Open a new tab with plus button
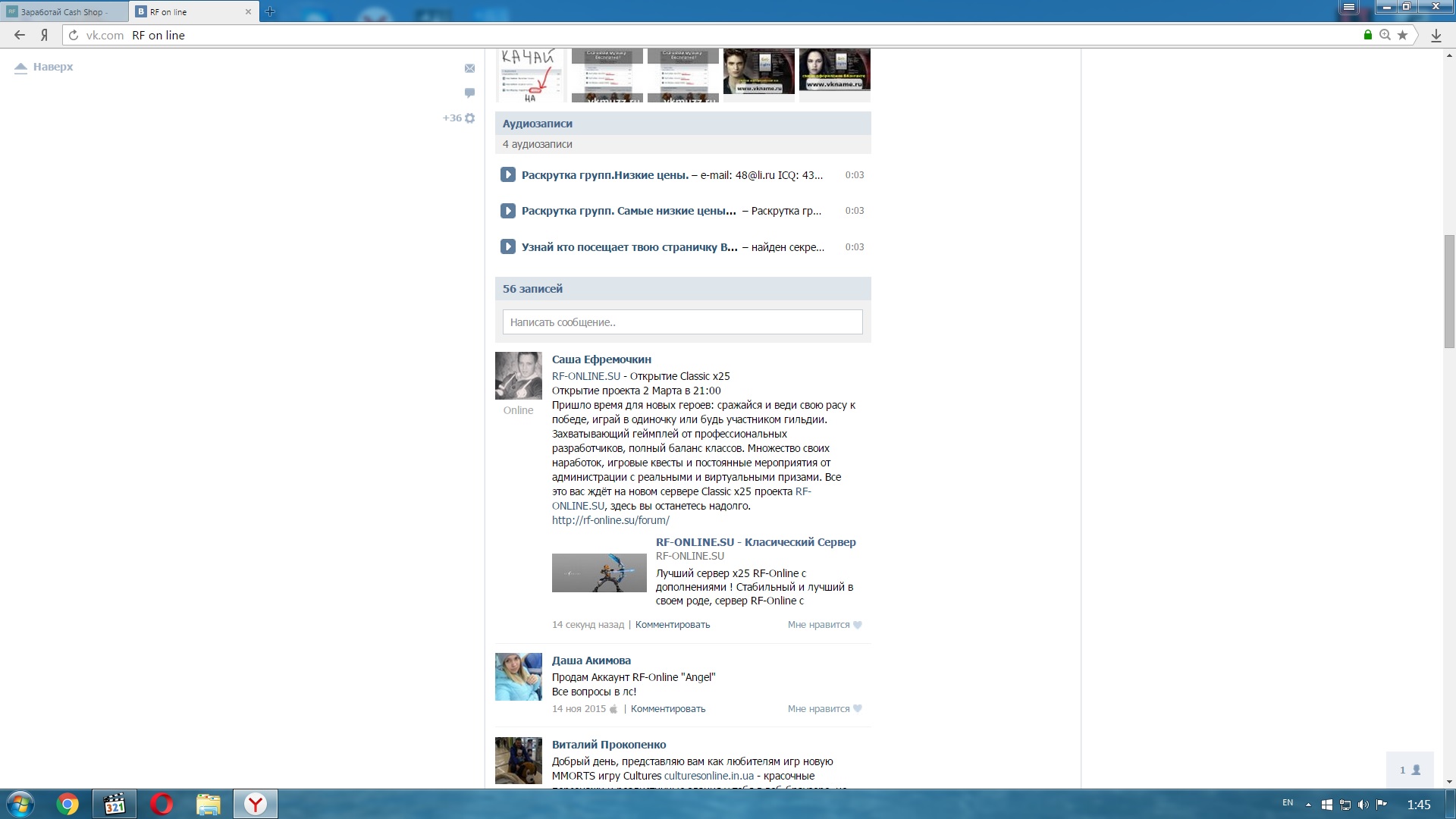The height and width of the screenshot is (819, 1456). point(270,11)
